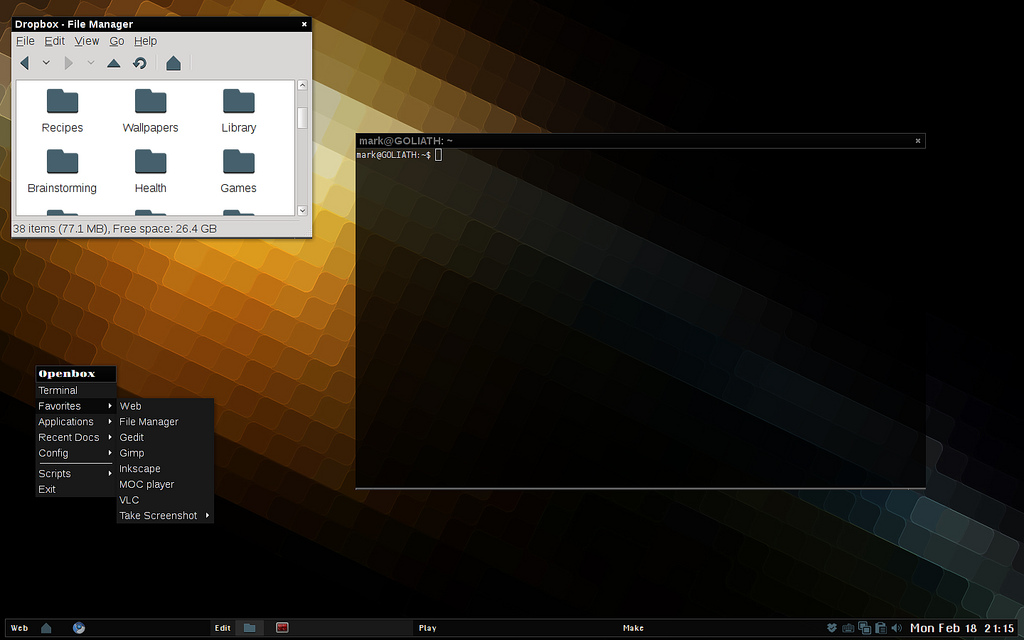Launch the Chromium browser from taskbar

point(79,628)
